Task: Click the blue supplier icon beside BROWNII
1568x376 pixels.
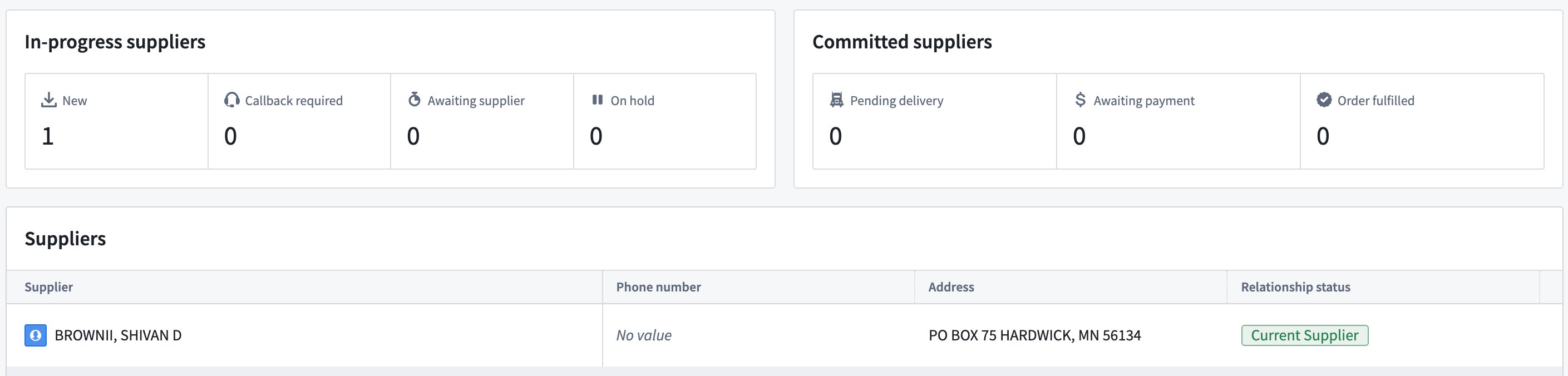Action: coord(35,335)
